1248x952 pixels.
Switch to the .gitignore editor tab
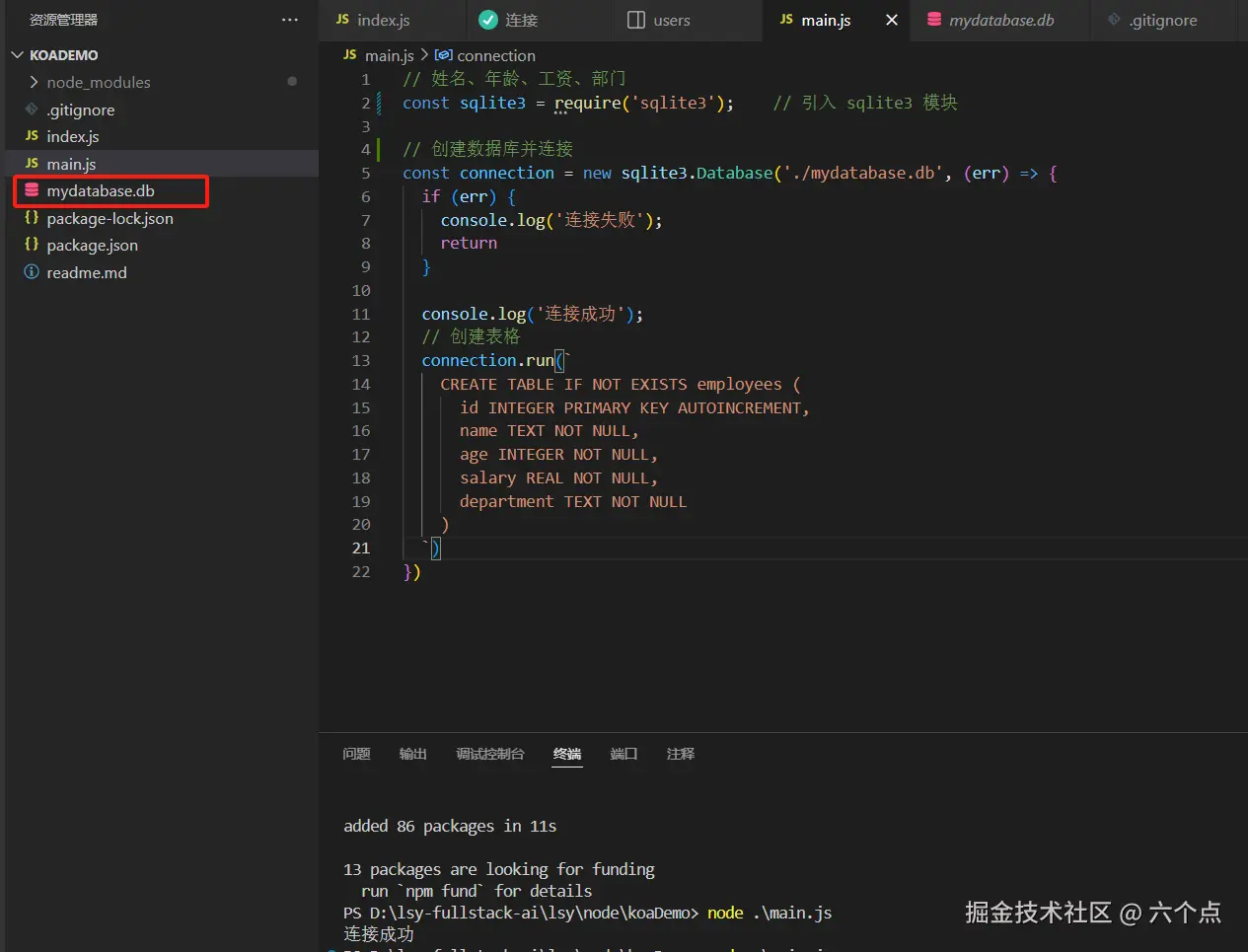(1163, 20)
